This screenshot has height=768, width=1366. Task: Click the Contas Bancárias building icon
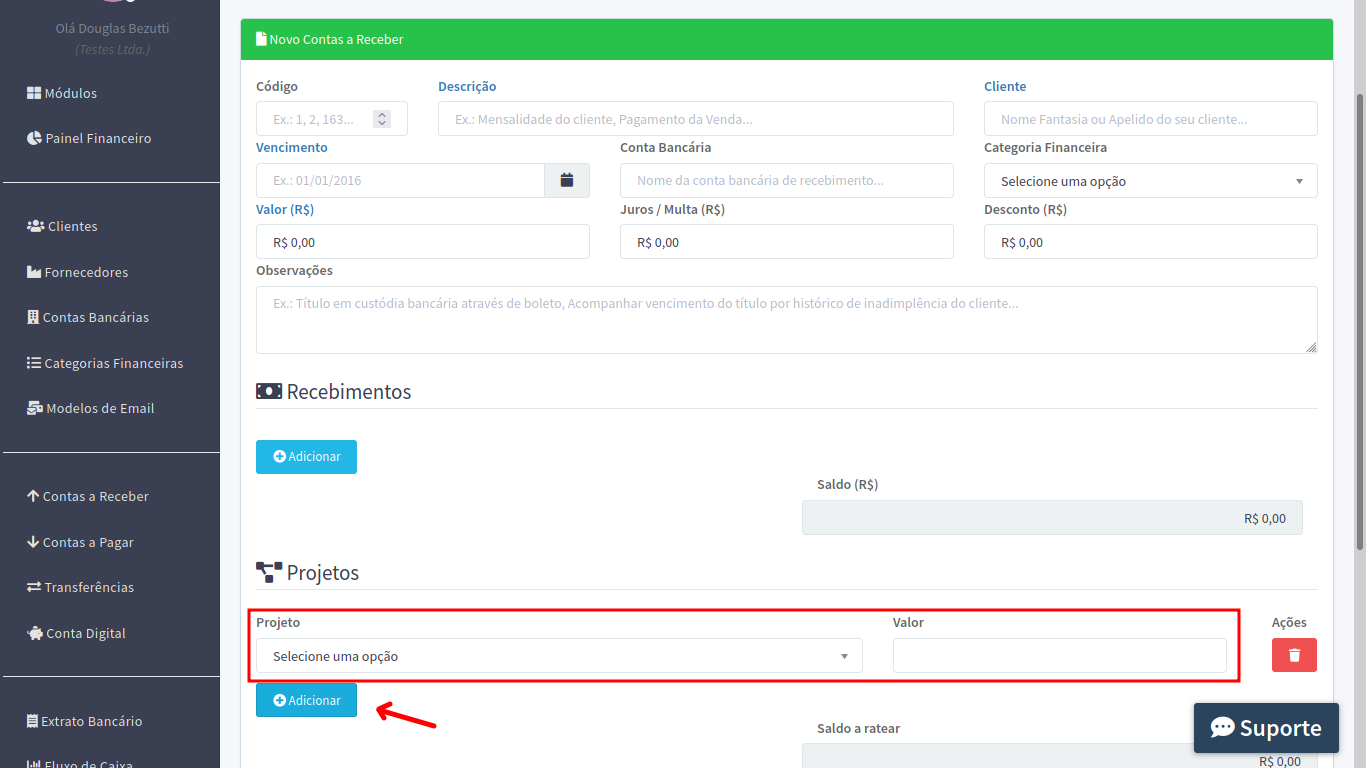point(33,317)
